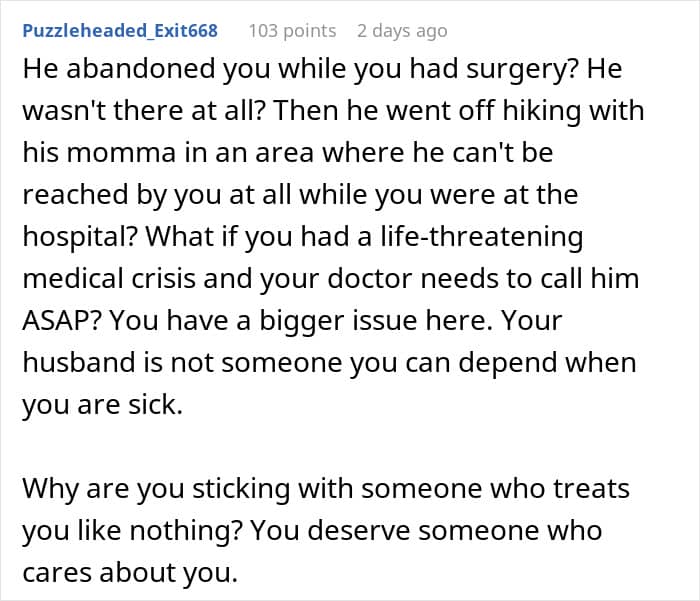Click the words "medical crisis"
700x601 pixels.
pos(109,279)
